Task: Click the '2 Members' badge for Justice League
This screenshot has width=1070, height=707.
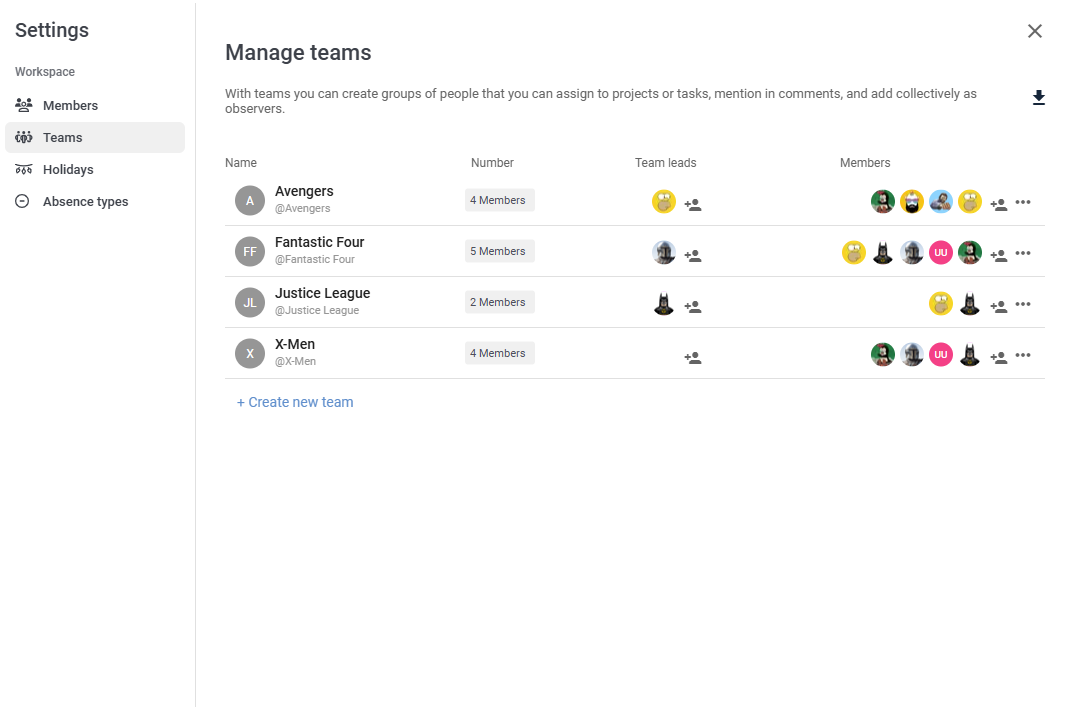Action: tap(500, 302)
